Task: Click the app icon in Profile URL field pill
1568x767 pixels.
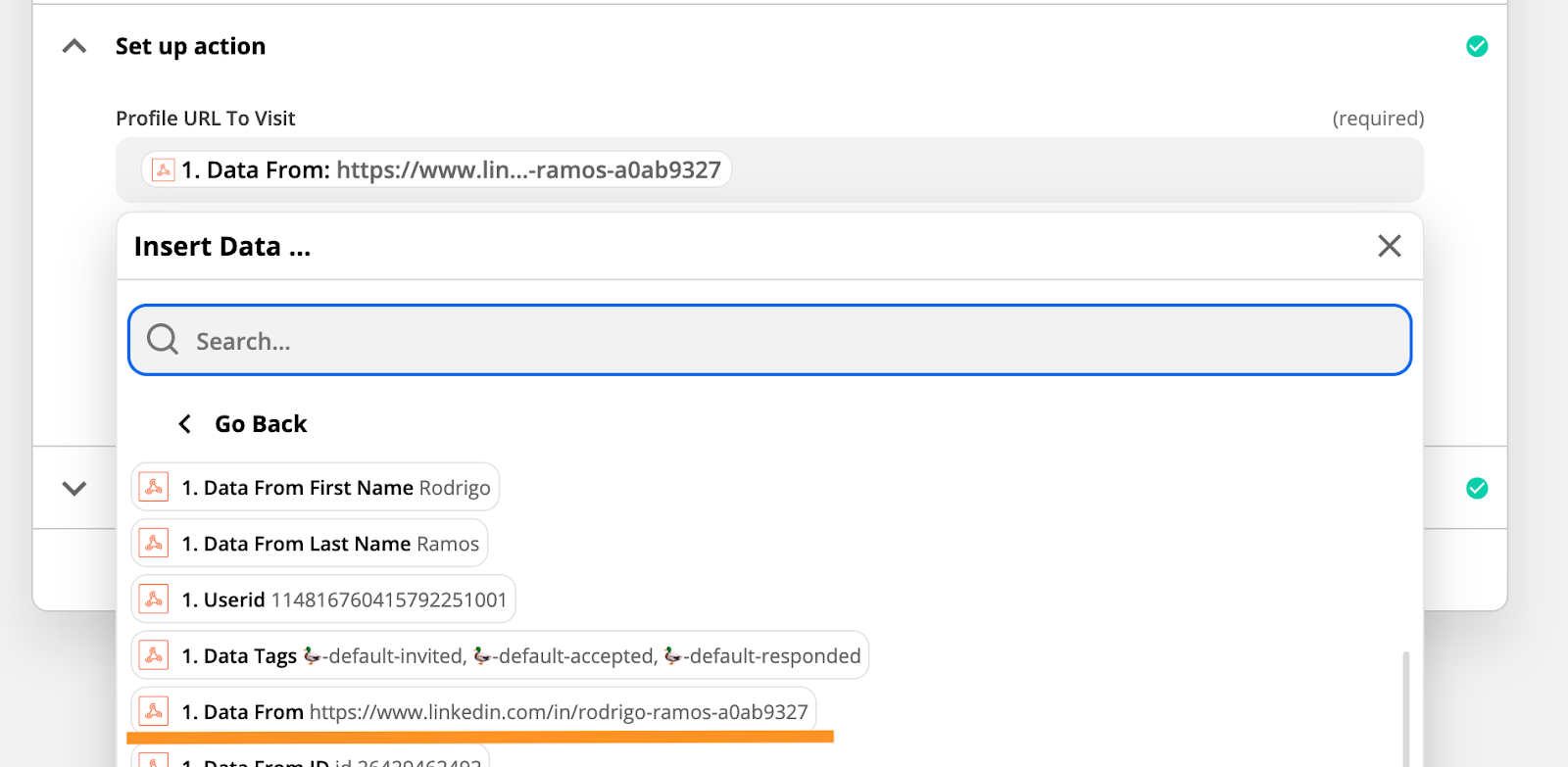Action: click(x=164, y=169)
